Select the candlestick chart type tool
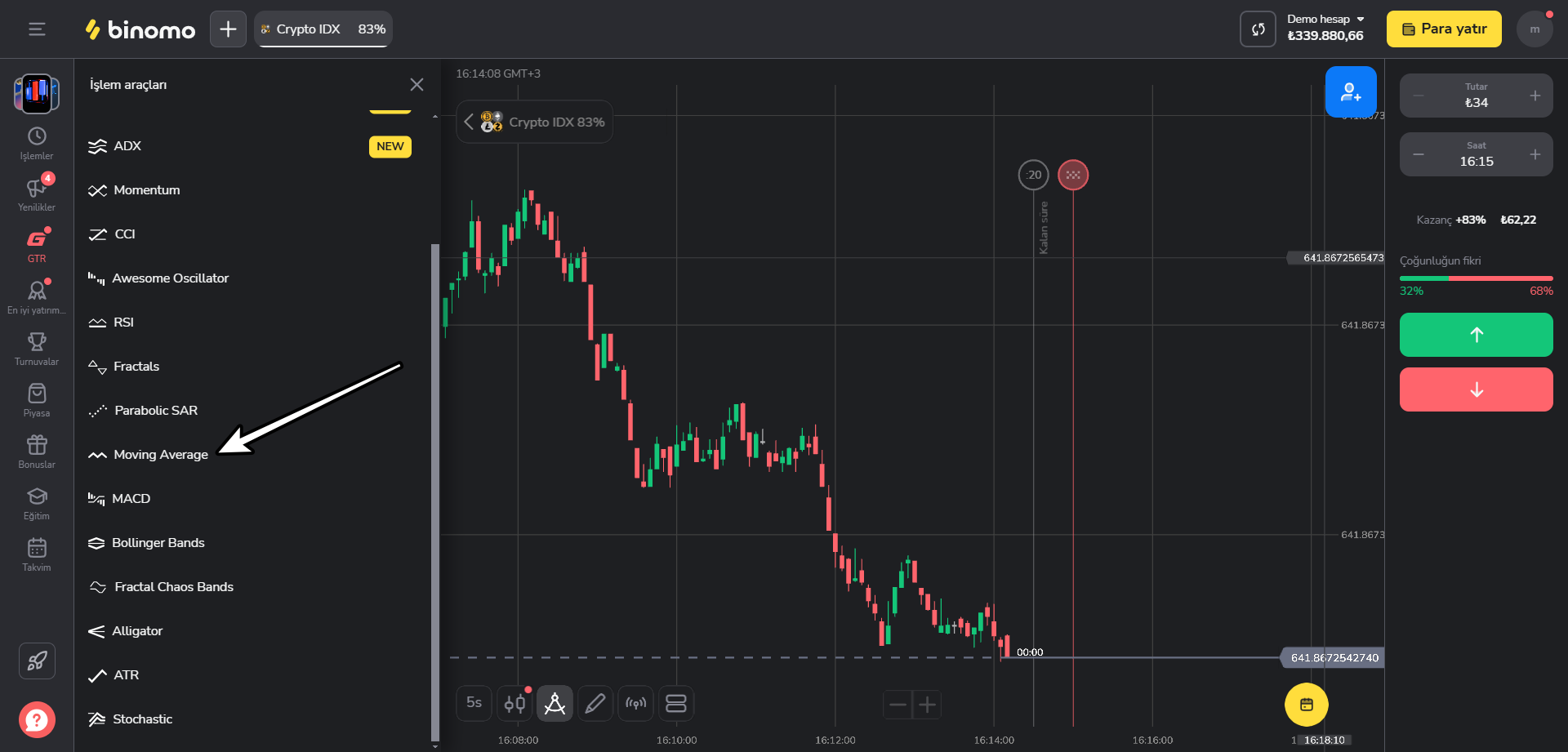 [514, 703]
